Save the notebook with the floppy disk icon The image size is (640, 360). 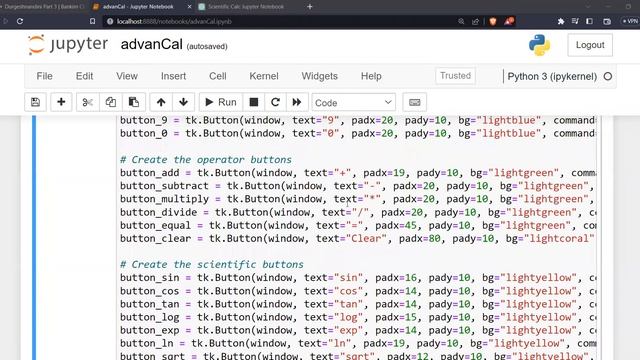pos(36,102)
